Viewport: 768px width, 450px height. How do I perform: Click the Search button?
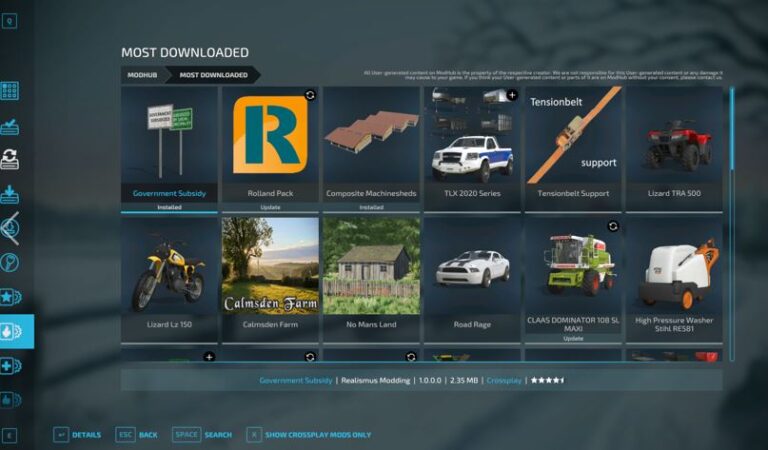(202, 435)
